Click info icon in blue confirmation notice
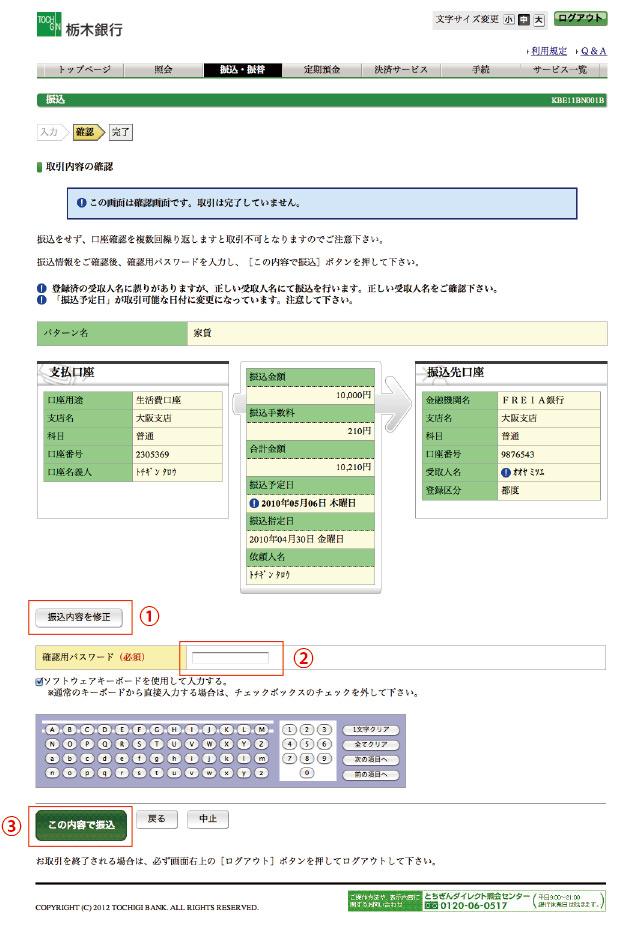This screenshot has height=946, width=638. [81, 203]
